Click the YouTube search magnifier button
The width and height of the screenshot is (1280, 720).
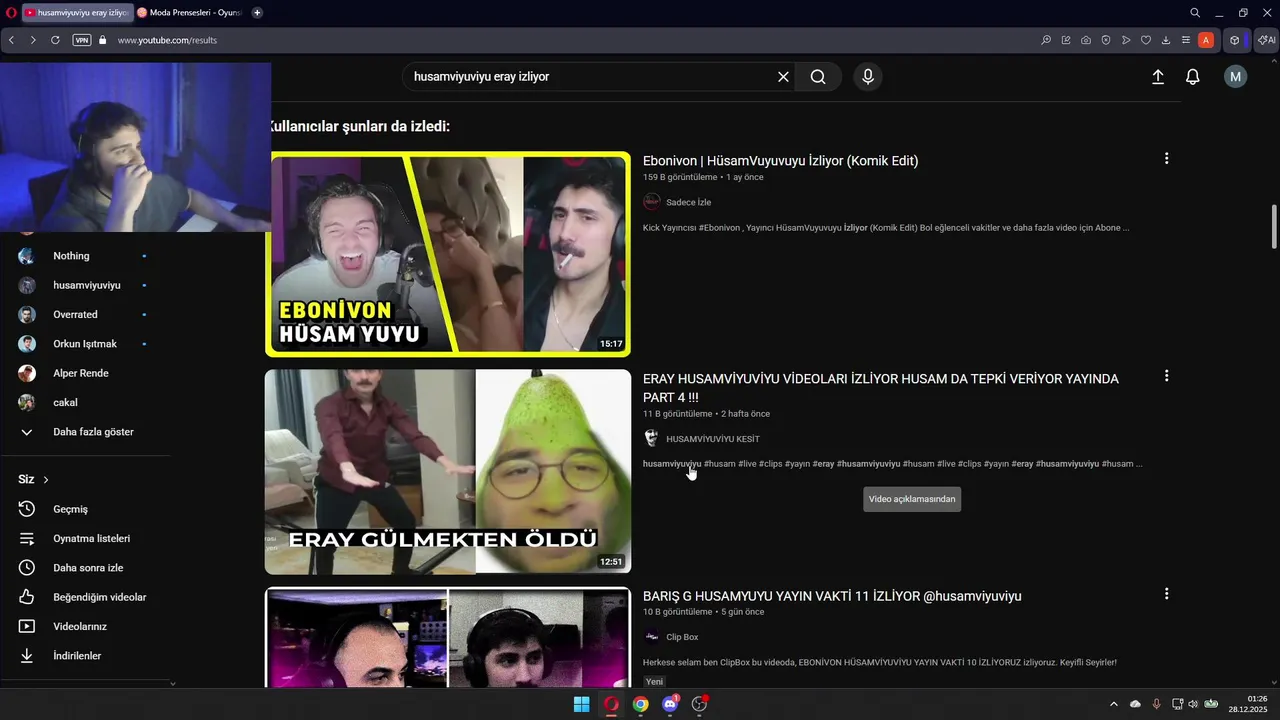pyautogui.click(x=818, y=77)
